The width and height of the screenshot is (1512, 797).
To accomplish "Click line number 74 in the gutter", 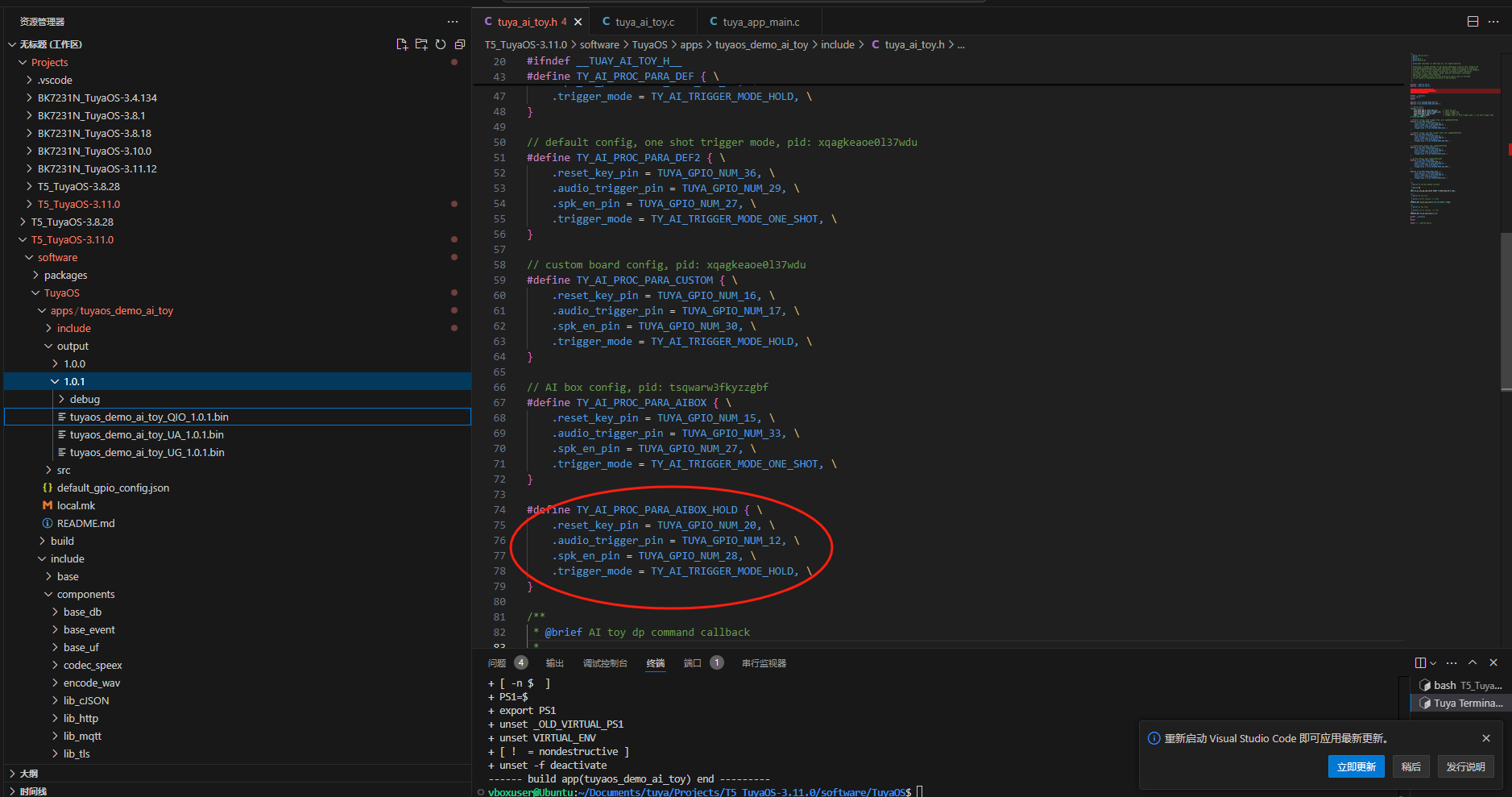I will (x=499, y=509).
